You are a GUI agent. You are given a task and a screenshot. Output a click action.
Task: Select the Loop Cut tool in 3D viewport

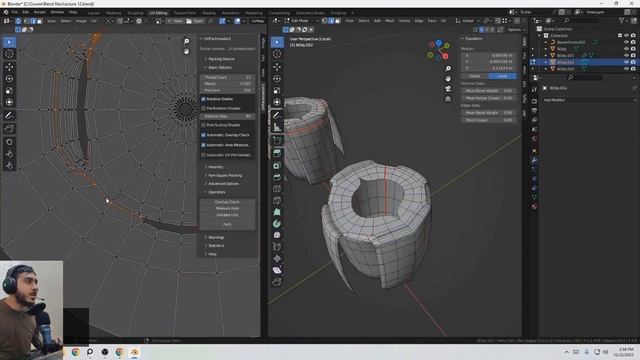click(x=277, y=189)
